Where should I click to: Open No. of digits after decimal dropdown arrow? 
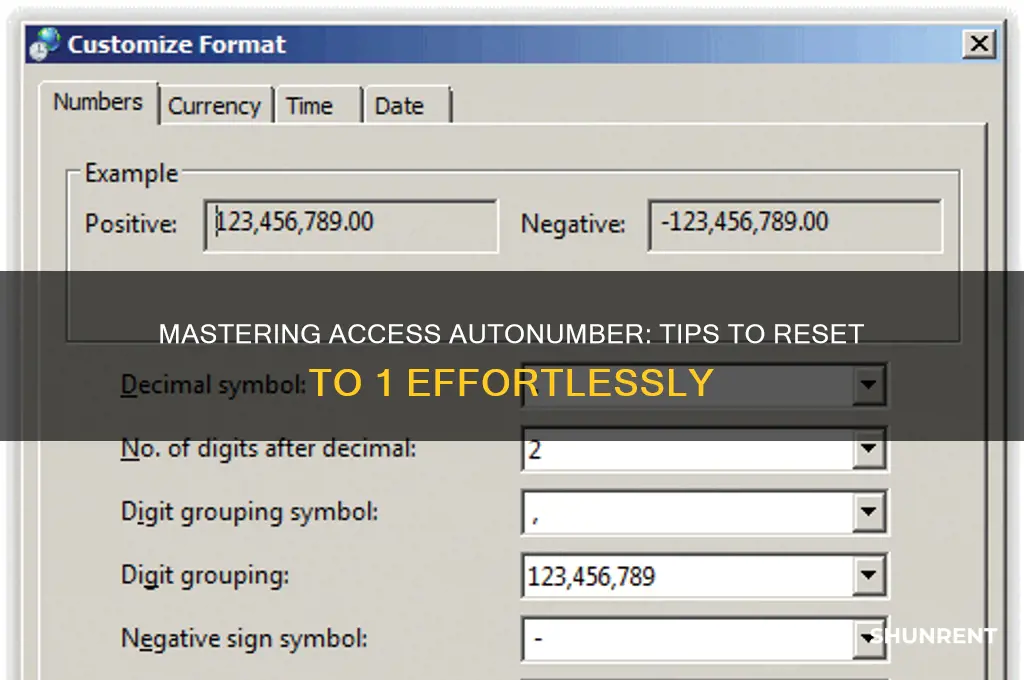point(869,449)
